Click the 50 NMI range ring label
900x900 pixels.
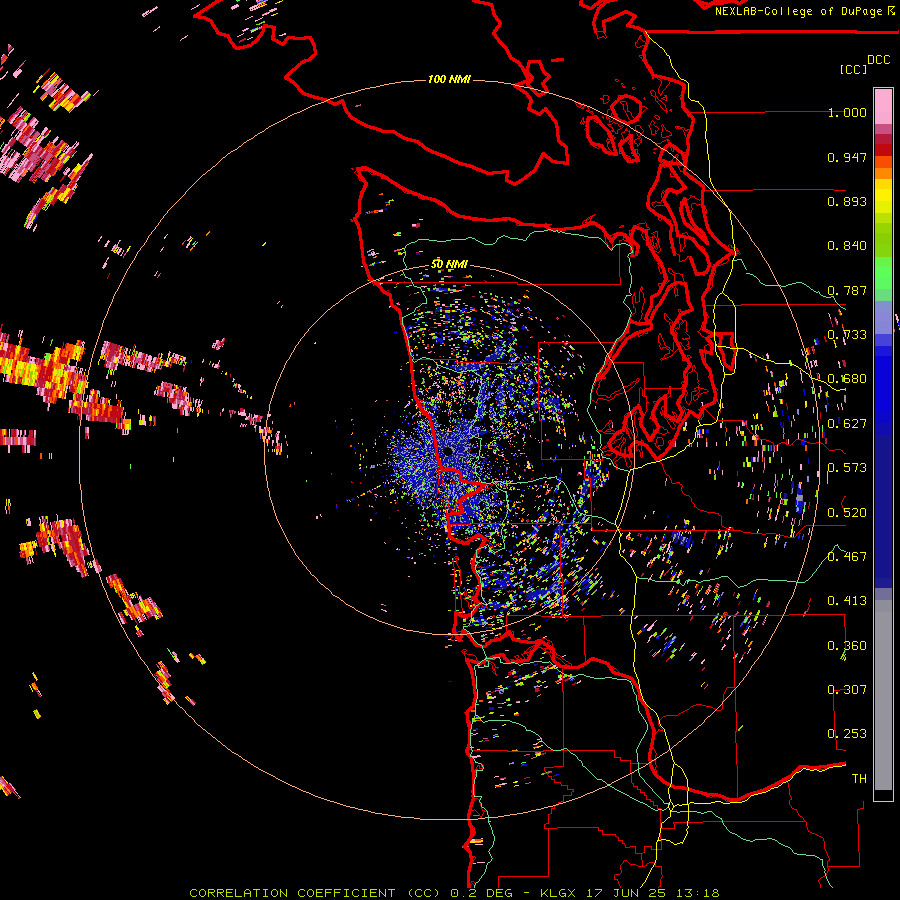449,265
